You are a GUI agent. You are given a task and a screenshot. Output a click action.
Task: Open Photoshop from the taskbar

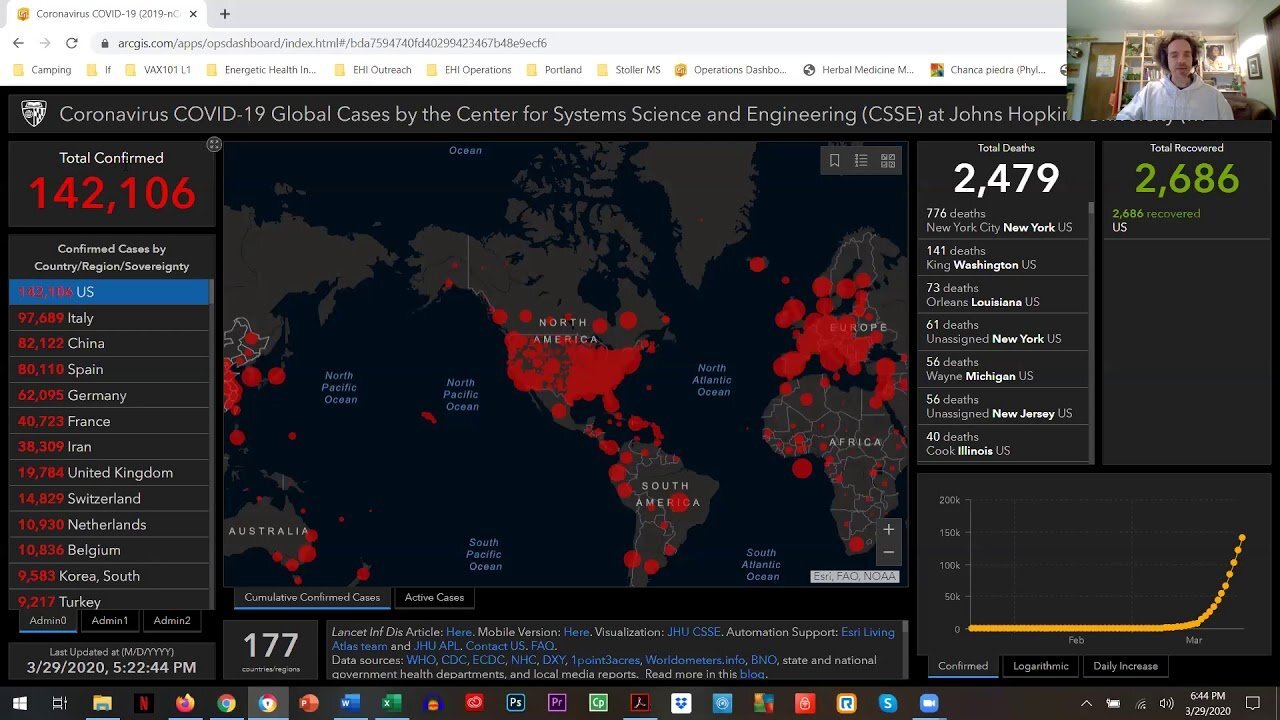tap(516, 703)
